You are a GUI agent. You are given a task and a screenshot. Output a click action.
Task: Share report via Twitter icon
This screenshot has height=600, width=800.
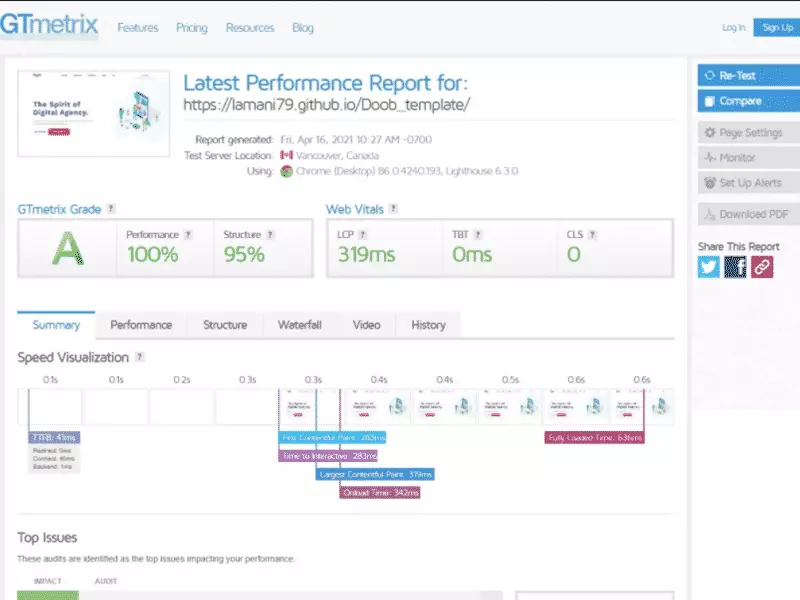click(709, 267)
